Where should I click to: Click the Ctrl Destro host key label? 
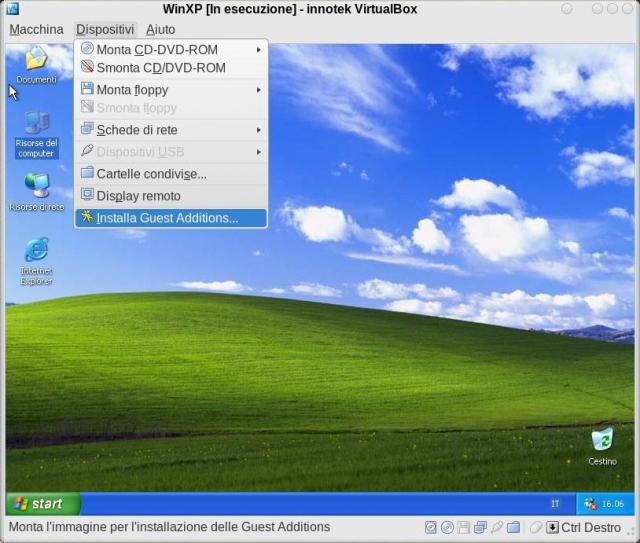coord(591,527)
